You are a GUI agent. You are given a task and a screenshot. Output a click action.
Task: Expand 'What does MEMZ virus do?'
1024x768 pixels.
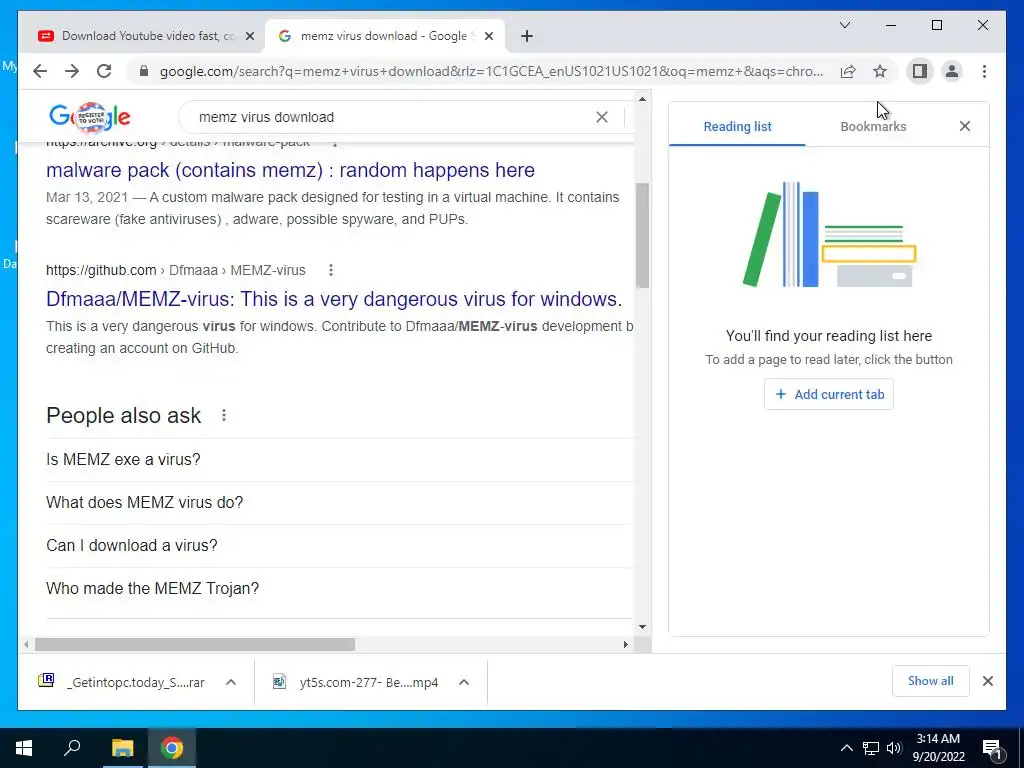point(340,503)
